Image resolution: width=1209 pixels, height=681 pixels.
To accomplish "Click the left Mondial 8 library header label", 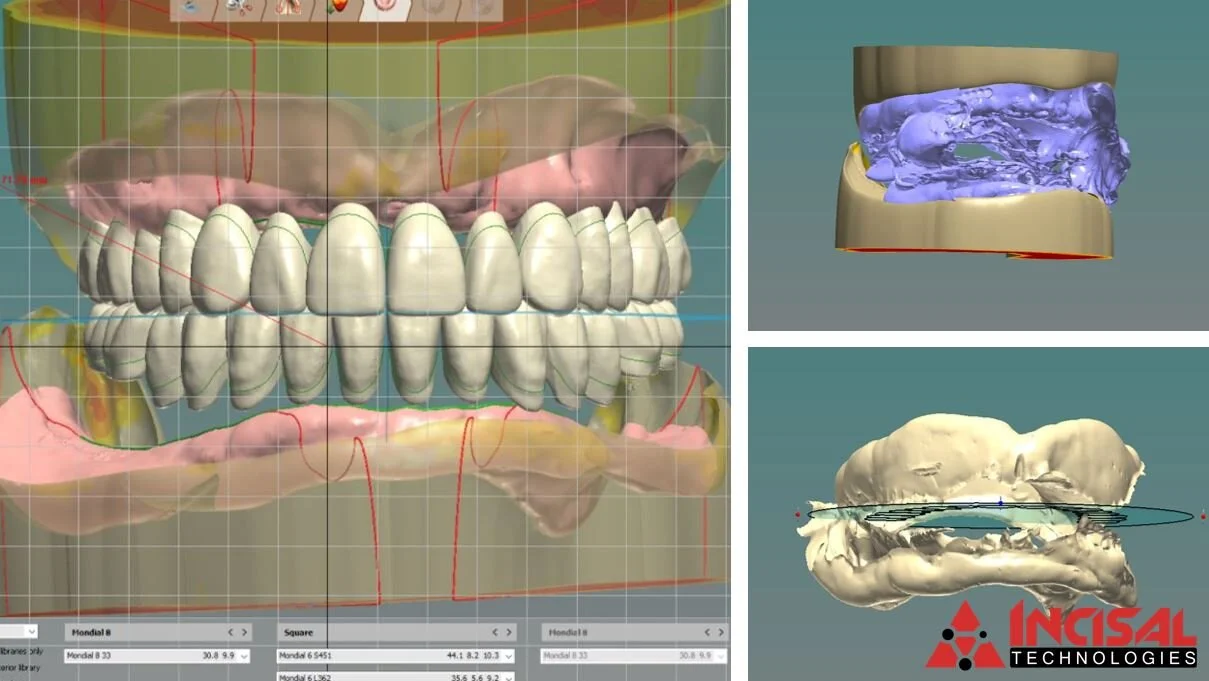I will (89, 632).
